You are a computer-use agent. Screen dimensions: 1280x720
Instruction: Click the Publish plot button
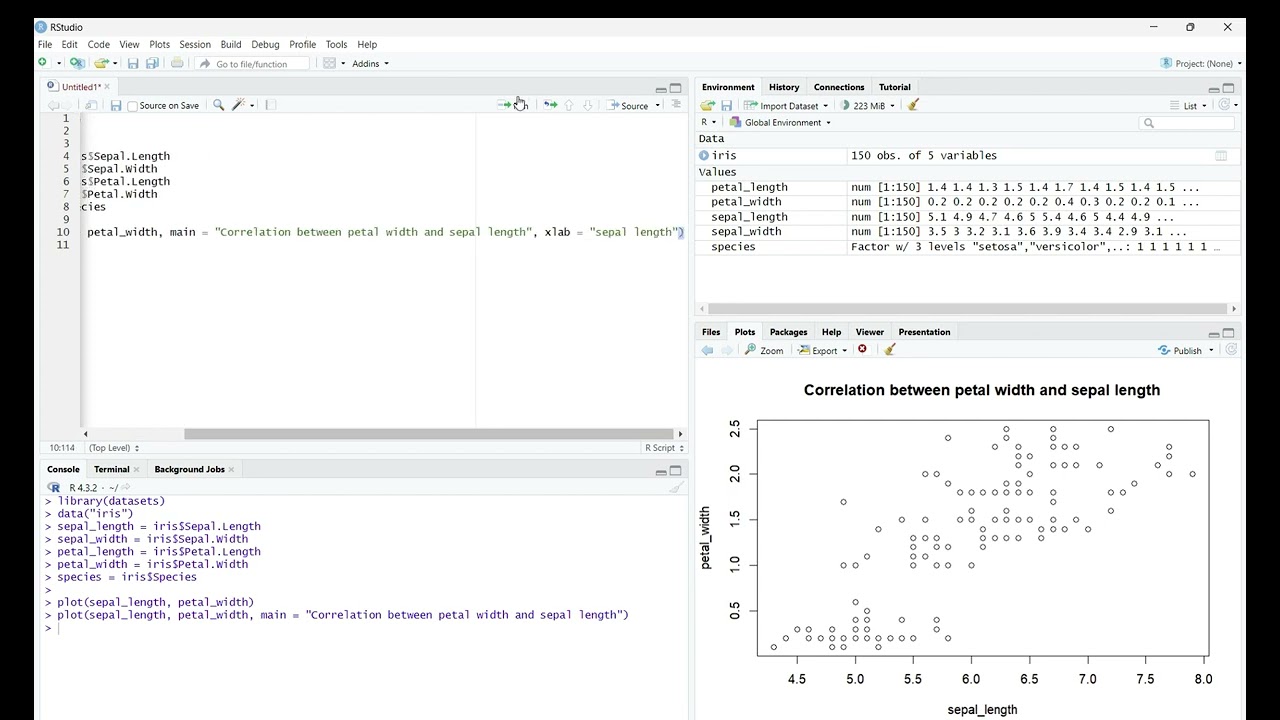coord(1180,350)
